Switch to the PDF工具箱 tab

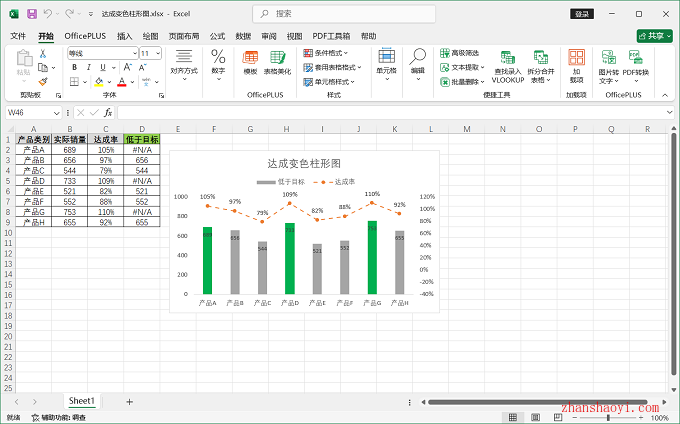coord(331,36)
